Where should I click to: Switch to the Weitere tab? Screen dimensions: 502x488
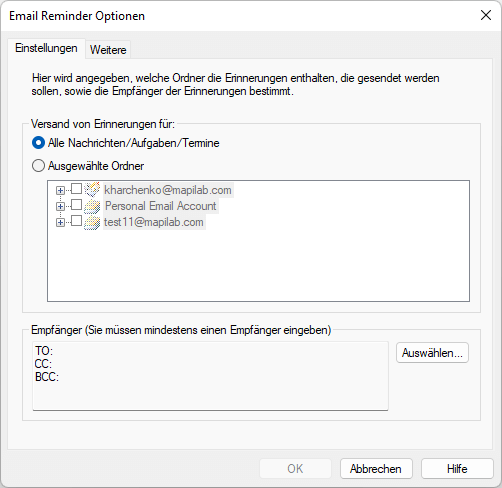point(108,50)
